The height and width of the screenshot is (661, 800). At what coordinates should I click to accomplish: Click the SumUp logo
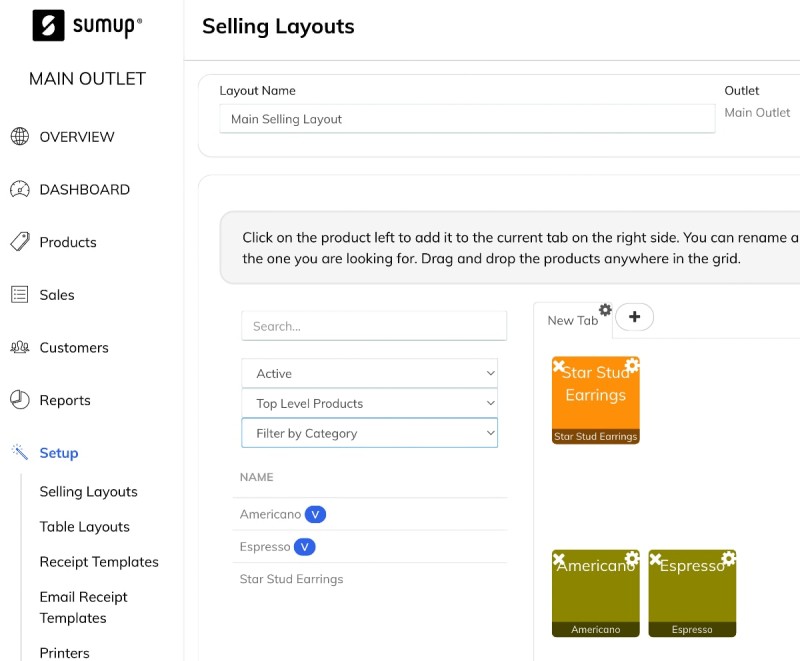(87, 26)
